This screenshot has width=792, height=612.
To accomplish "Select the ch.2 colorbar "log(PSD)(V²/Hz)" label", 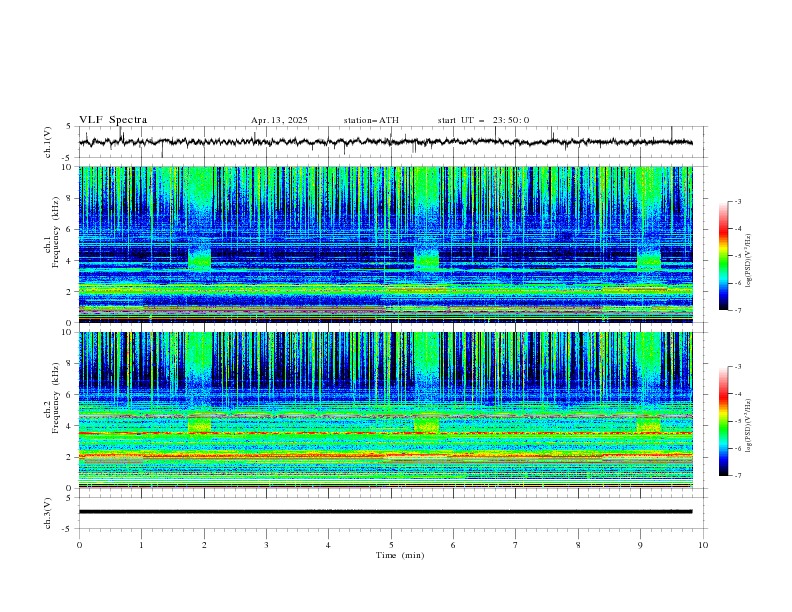I will pos(748,425).
